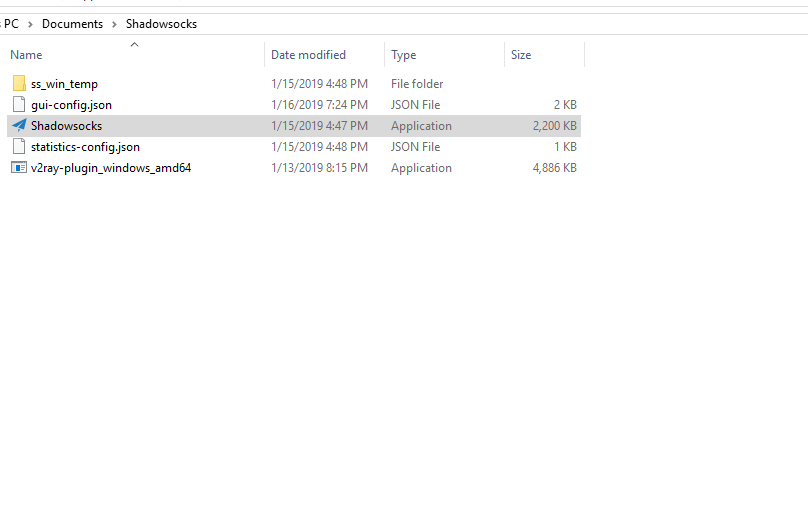Sort files by Type column
The height and width of the screenshot is (515, 808).
pos(403,55)
